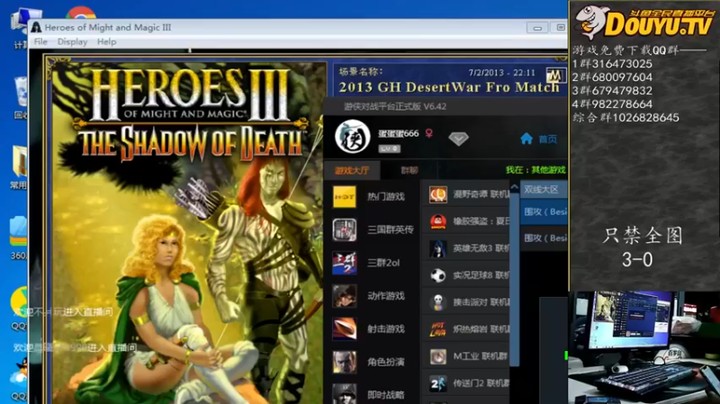This screenshot has width=720, height=404.
Task: Minimize the Heroes of Might and Magic III window
Action: pos(537,28)
